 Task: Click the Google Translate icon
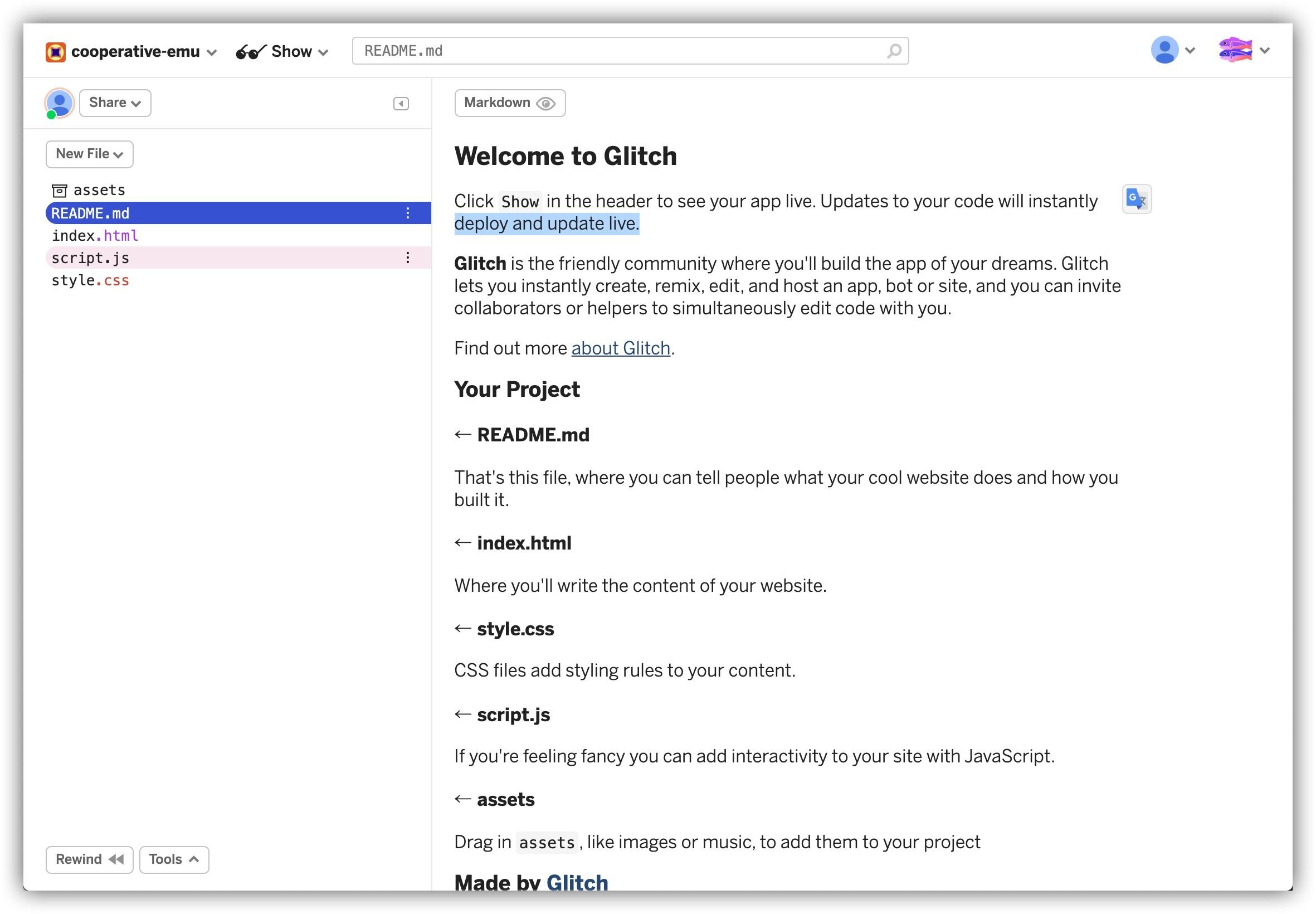click(1136, 200)
